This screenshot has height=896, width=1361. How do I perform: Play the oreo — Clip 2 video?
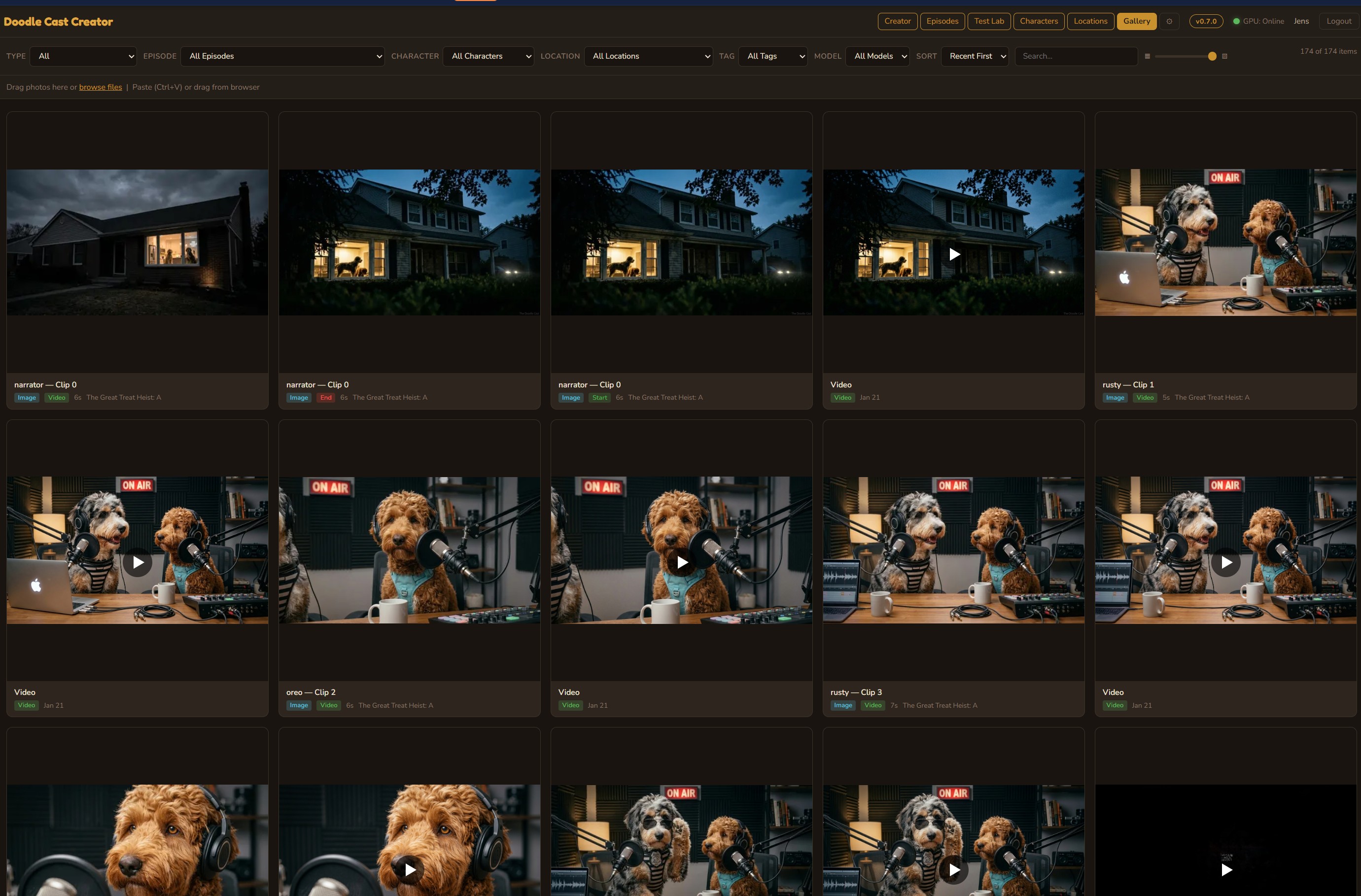pos(409,562)
